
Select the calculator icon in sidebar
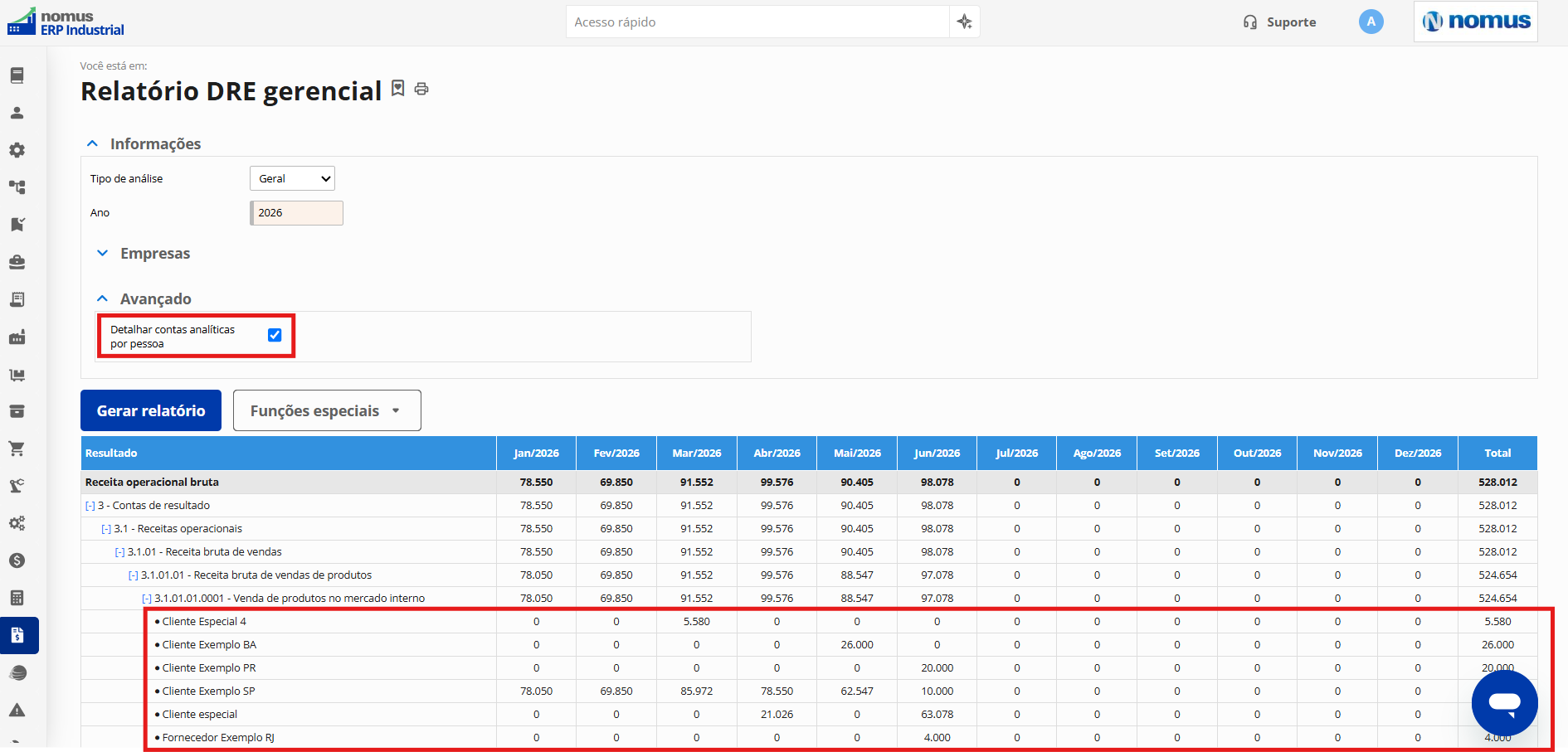coord(17,598)
